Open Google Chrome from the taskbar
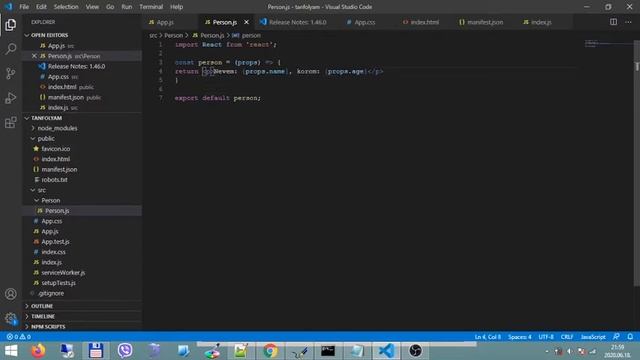This screenshot has width=640, height=360. 270,351
